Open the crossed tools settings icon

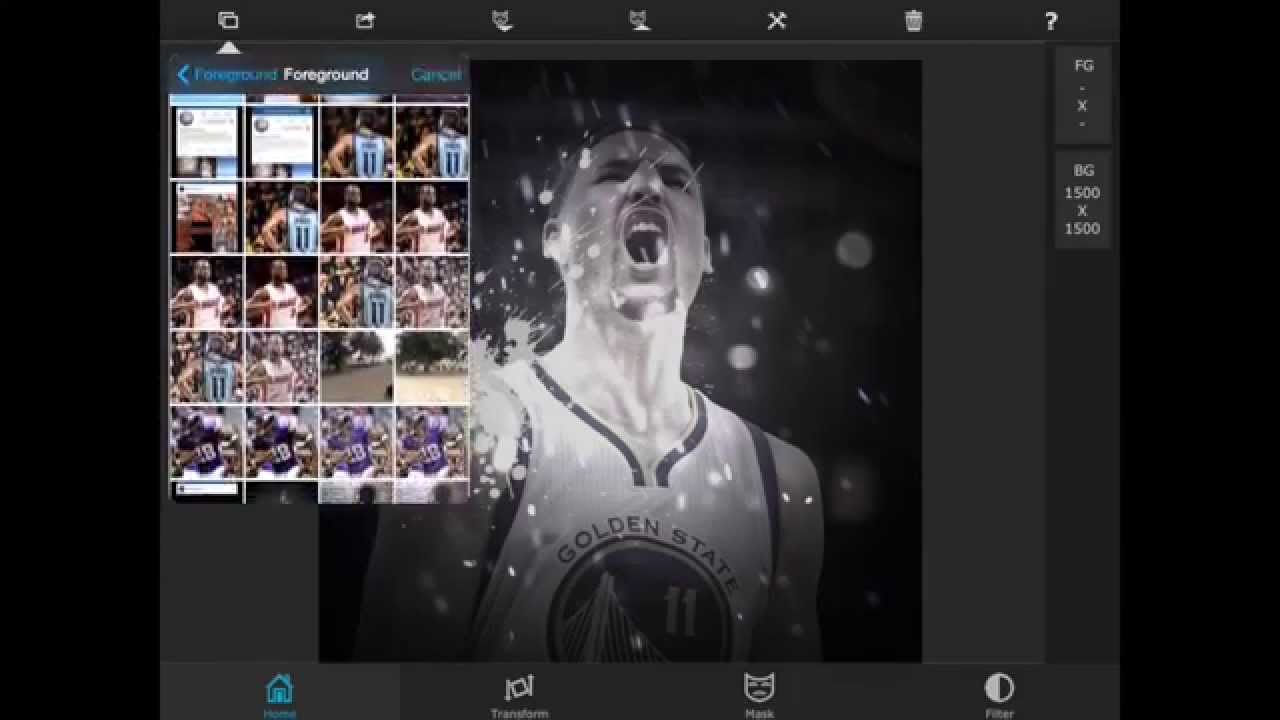[x=777, y=21]
